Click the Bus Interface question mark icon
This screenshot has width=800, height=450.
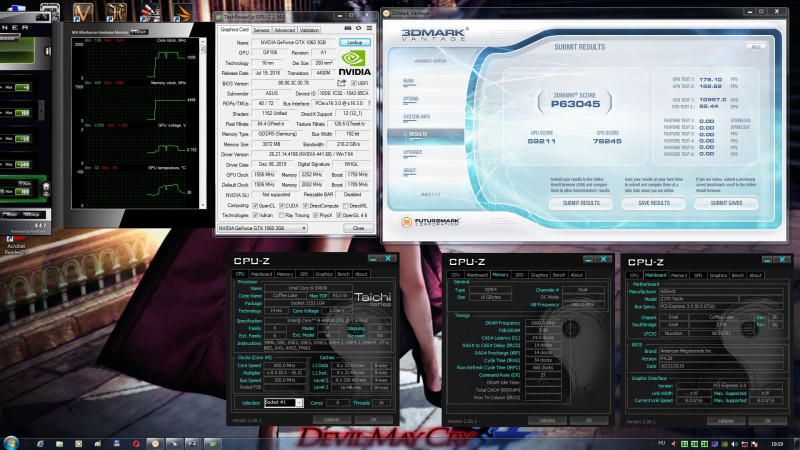[369, 103]
